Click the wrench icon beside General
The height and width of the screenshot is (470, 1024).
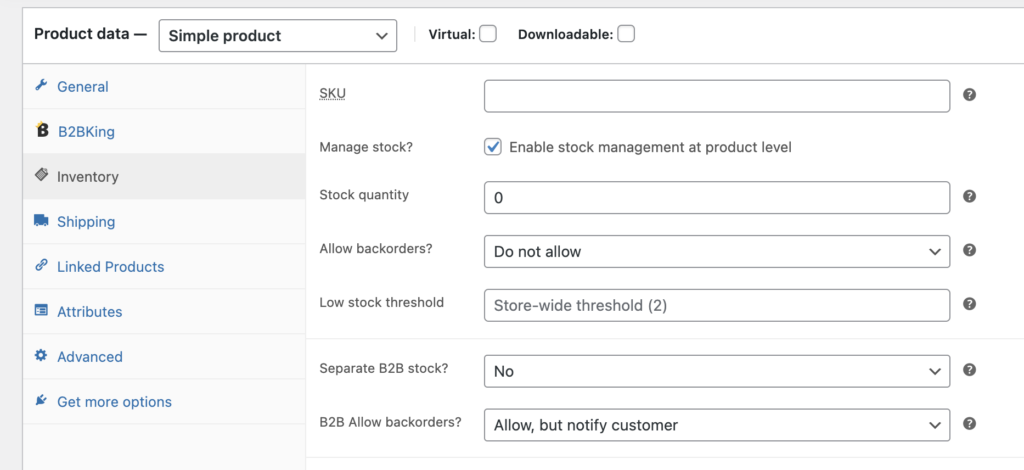(41, 86)
